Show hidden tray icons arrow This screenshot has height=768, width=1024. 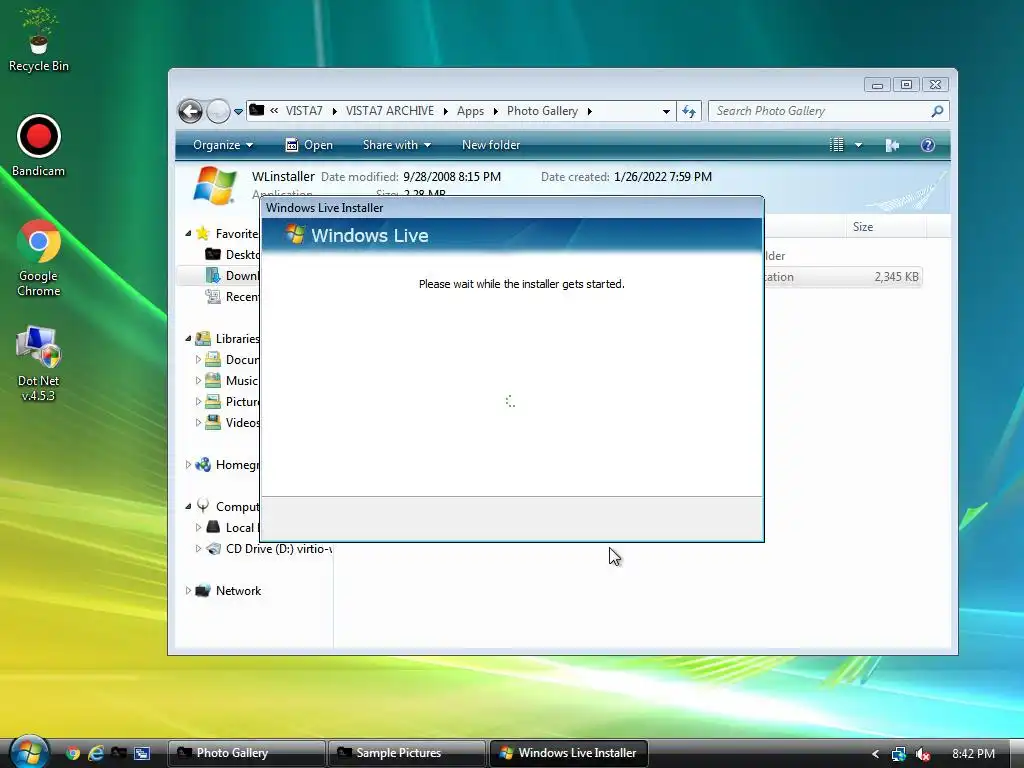[875, 754]
